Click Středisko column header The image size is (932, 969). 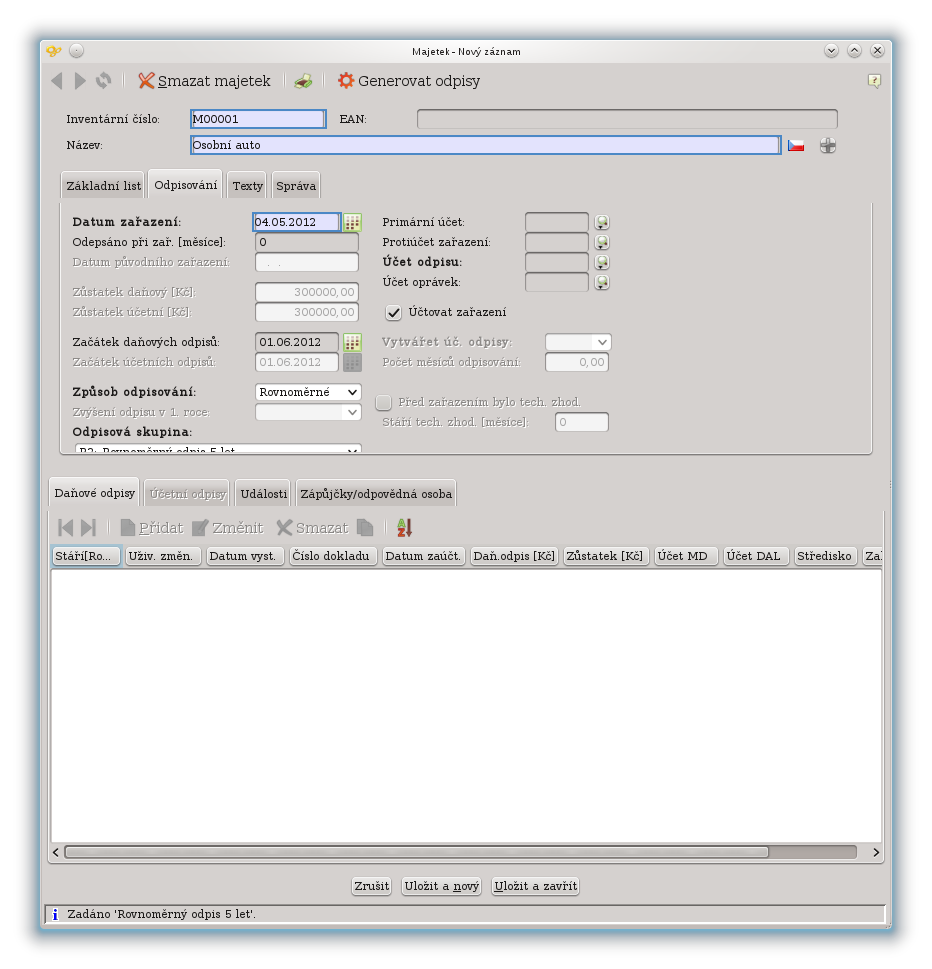tap(826, 556)
